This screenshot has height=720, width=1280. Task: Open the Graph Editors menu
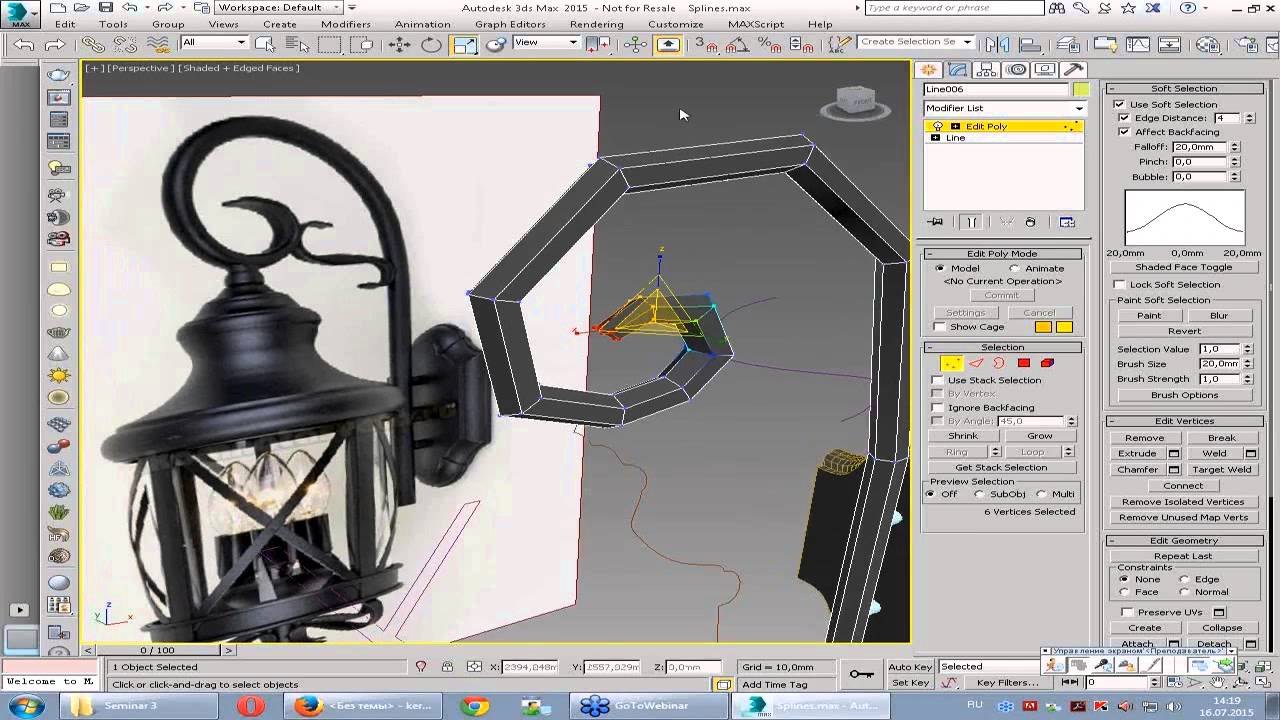coord(510,24)
